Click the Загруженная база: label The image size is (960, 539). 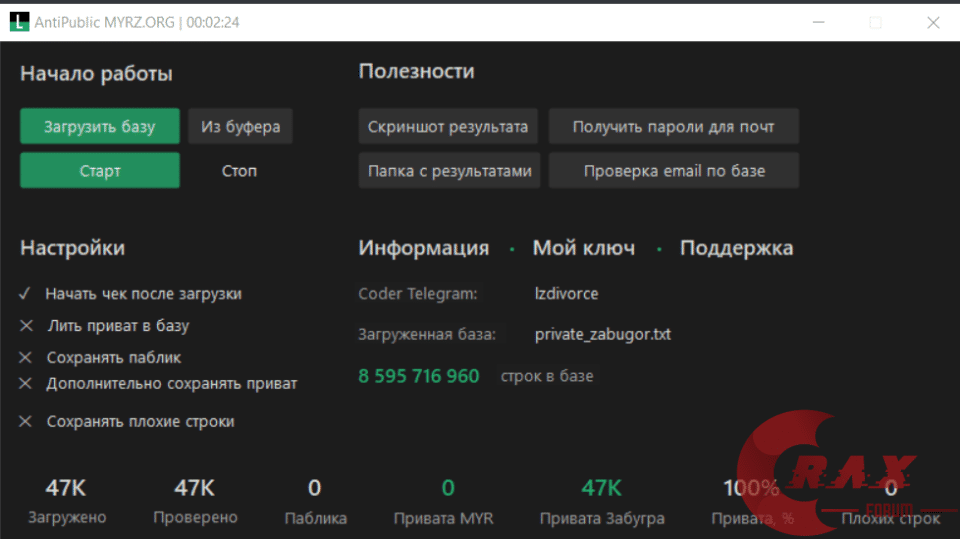click(427, 334)
